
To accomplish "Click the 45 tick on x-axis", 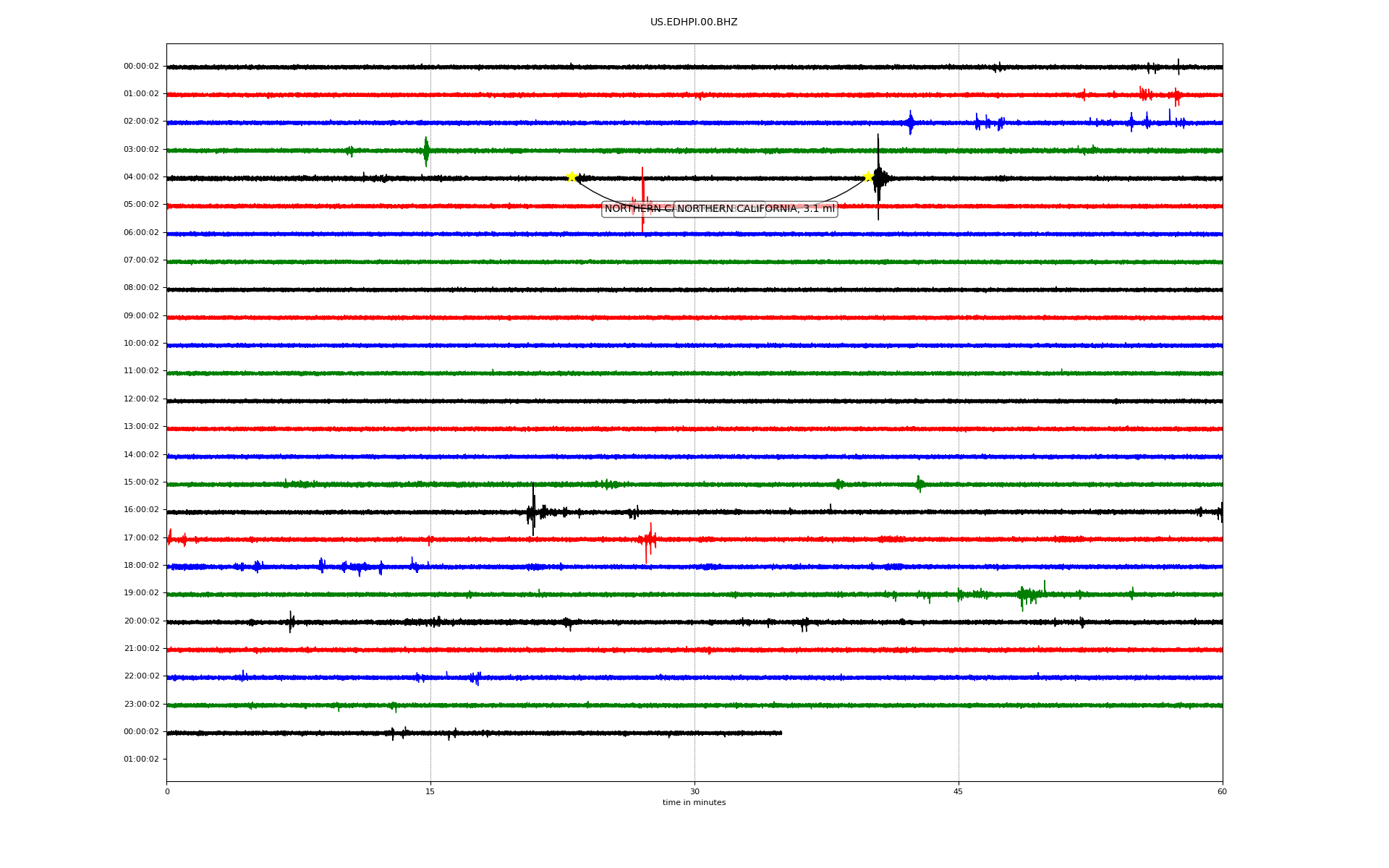I will (x=959, y=791).
